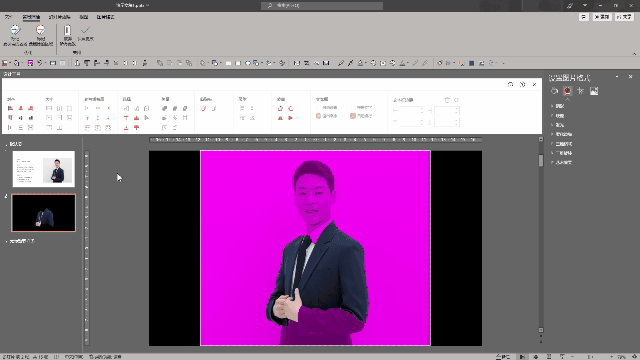Viewport: 640px width, 360px height.
Task: Expand the Reflection section
Action: (x=559, y=116)
